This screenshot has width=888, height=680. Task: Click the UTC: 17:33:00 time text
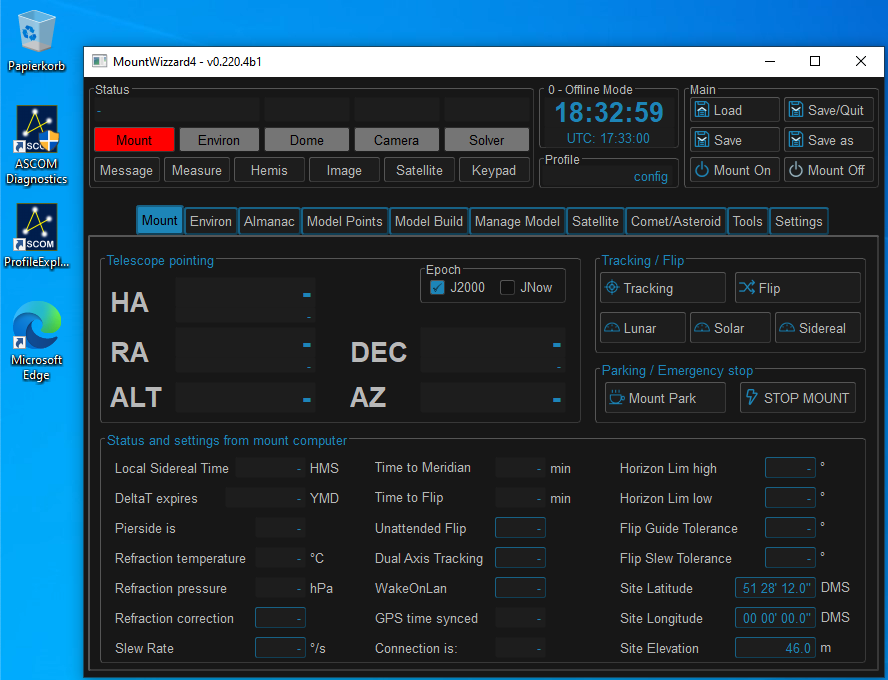(x=608, y=138)
